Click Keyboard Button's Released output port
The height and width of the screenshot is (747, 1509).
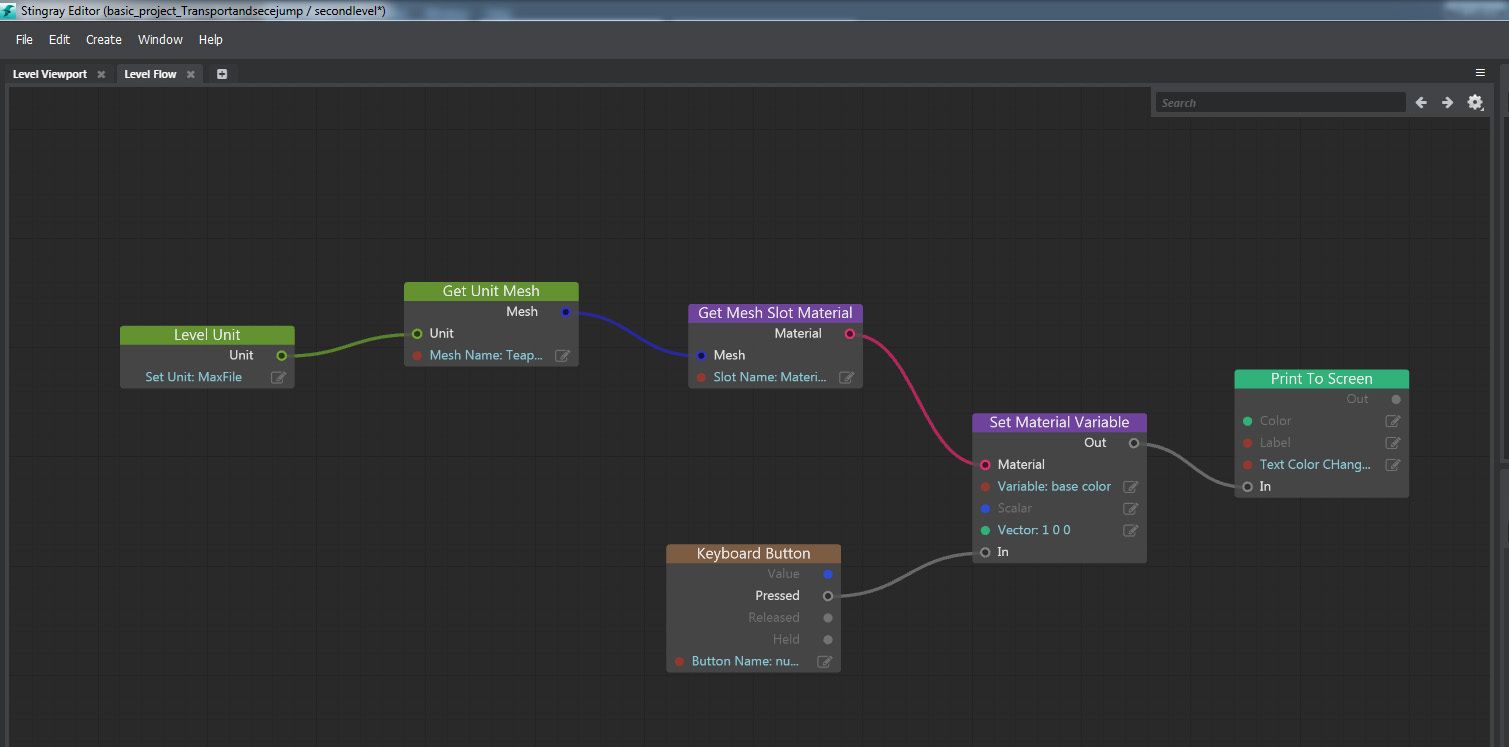[827, 618]
